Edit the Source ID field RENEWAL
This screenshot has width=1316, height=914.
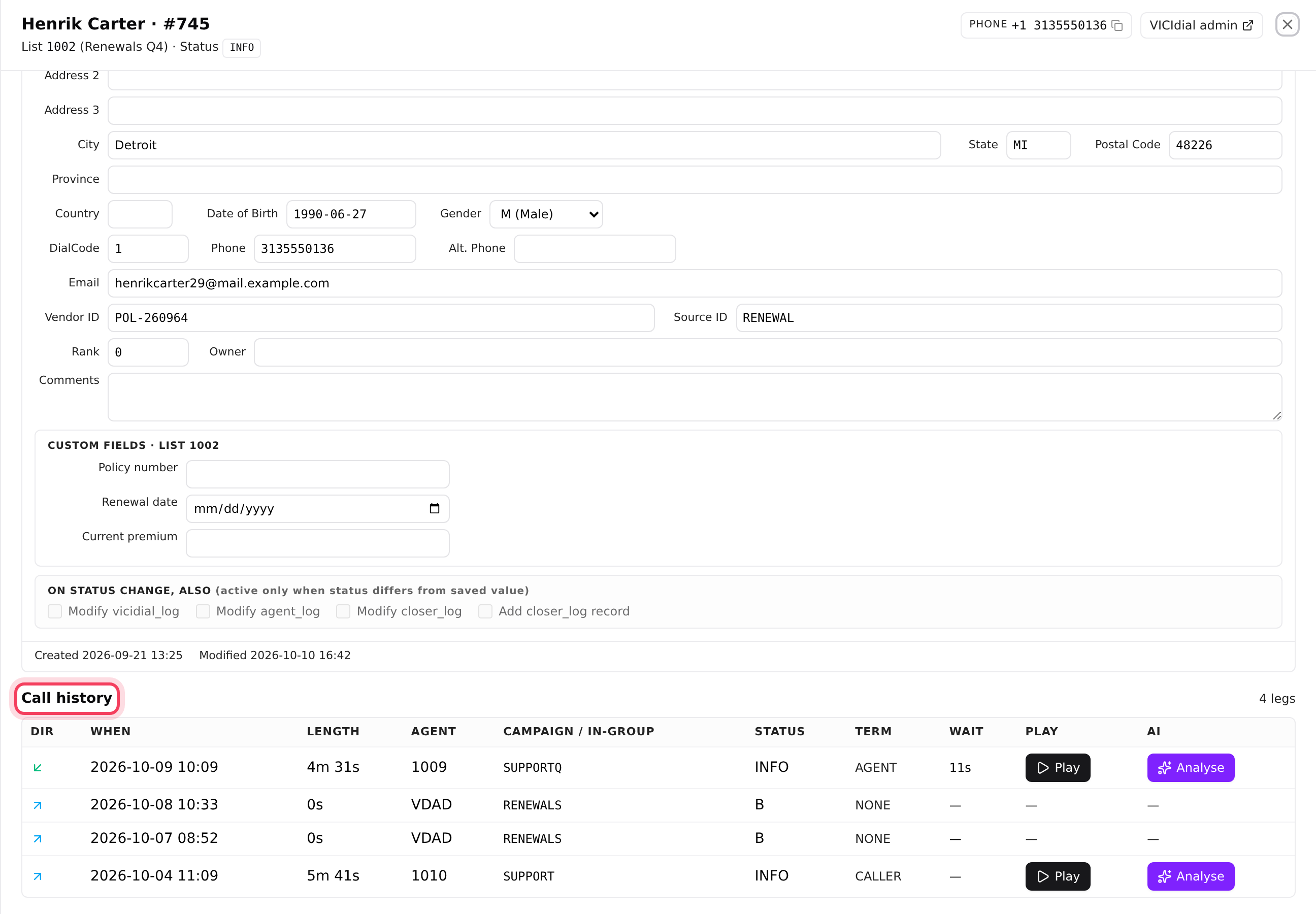[1008, 318]
